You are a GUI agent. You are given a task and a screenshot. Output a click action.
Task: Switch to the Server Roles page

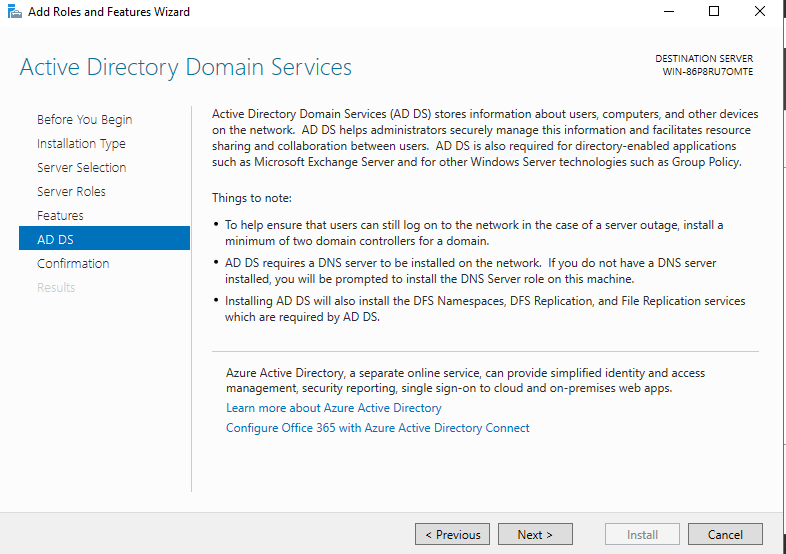tap(71, 192)
